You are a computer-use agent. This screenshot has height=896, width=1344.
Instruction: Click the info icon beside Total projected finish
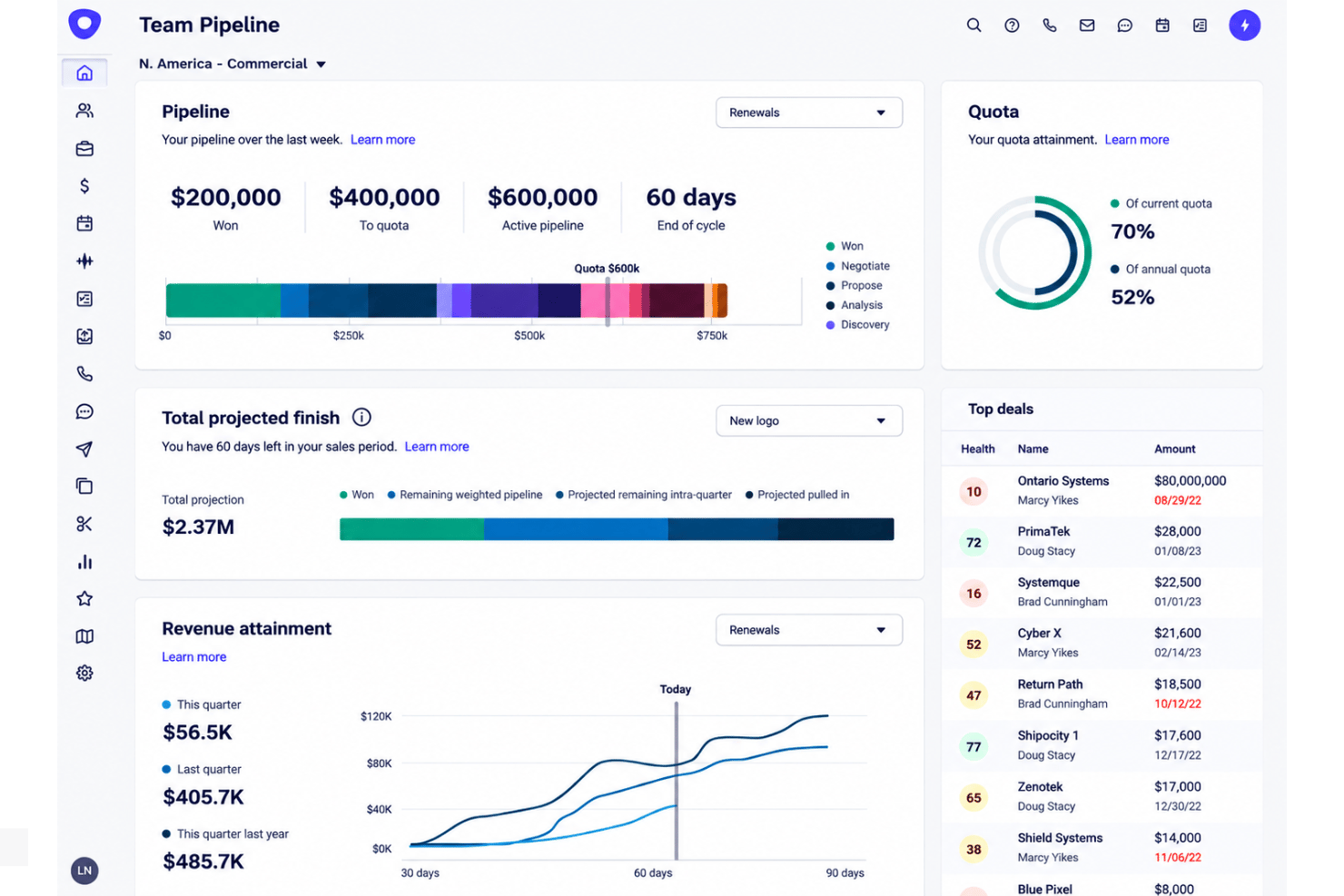coord(361,418)
